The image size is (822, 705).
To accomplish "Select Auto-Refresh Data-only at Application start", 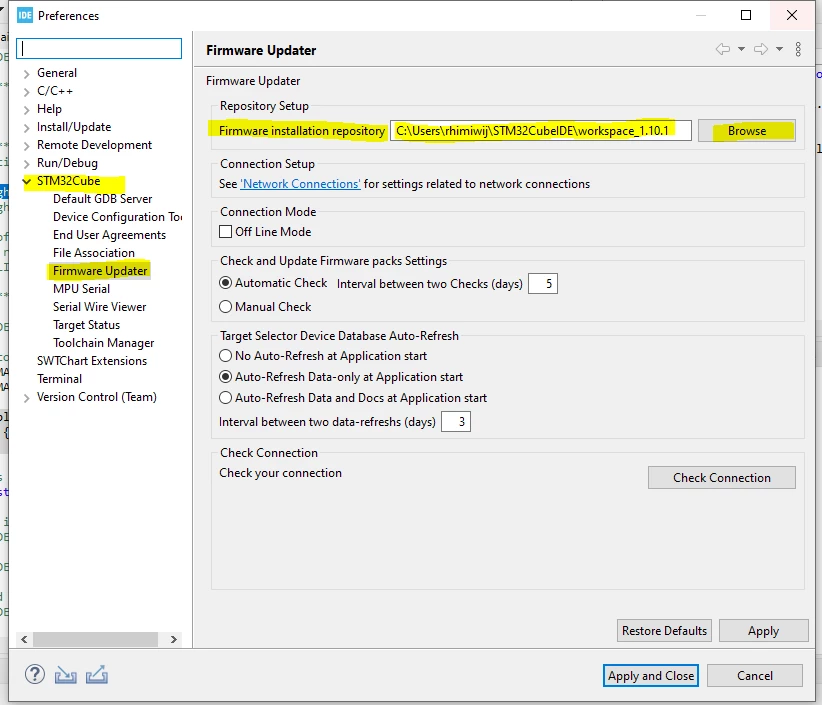I will [225, 377].
